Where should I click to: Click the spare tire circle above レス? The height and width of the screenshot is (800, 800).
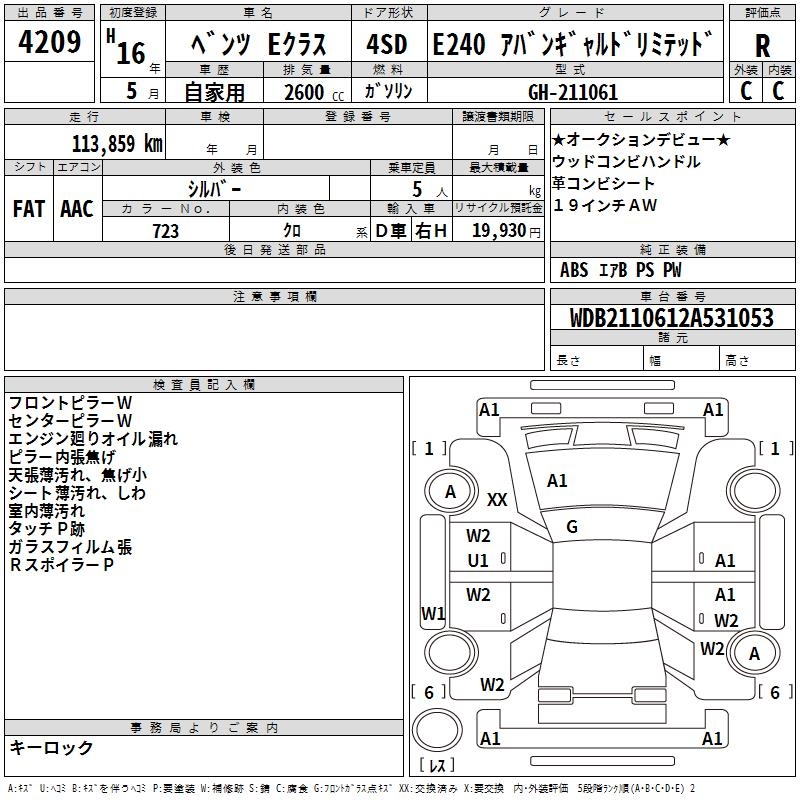437,730
